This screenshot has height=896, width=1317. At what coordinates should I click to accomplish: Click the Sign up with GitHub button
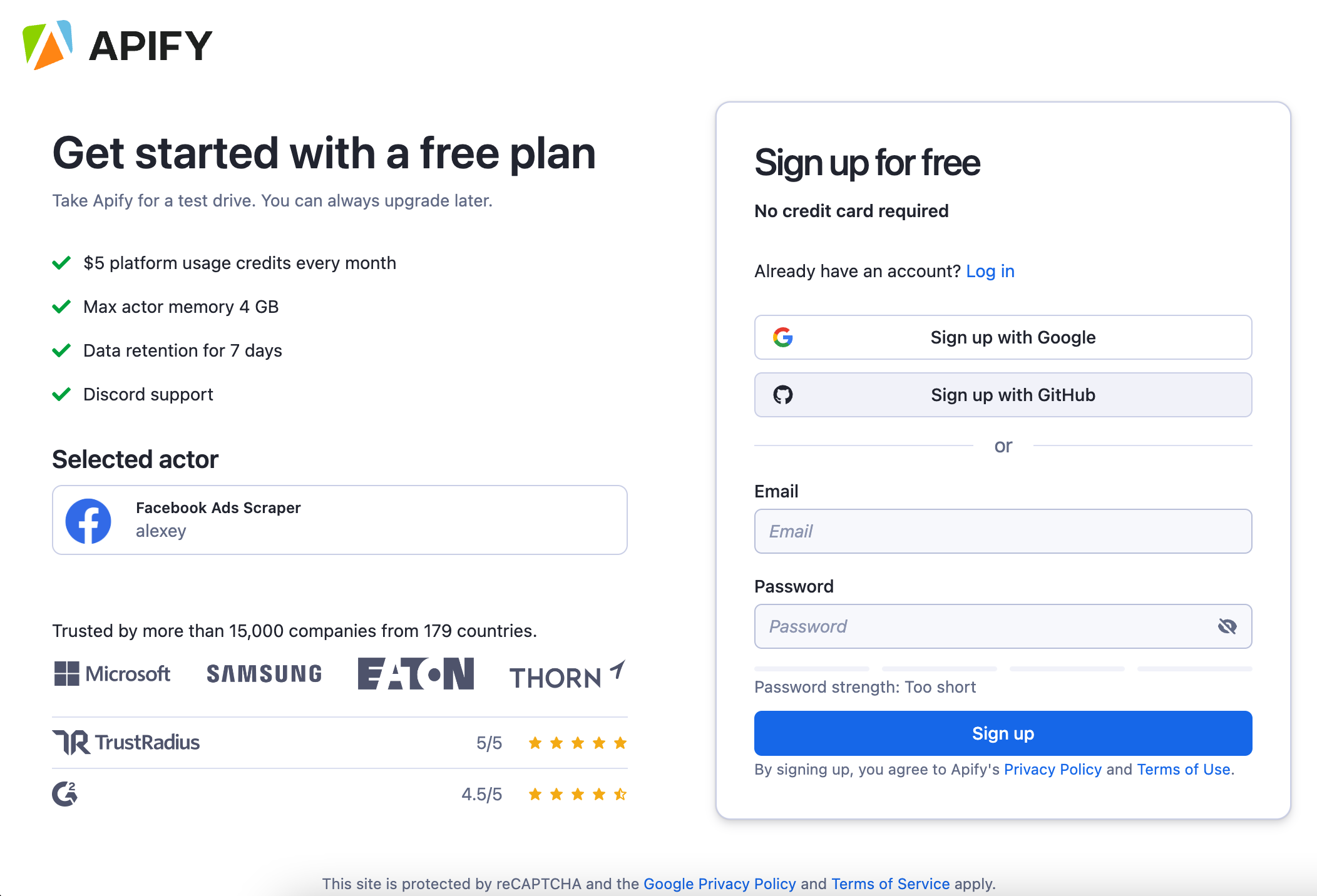pyautogui.click(x=1003, y=394)
